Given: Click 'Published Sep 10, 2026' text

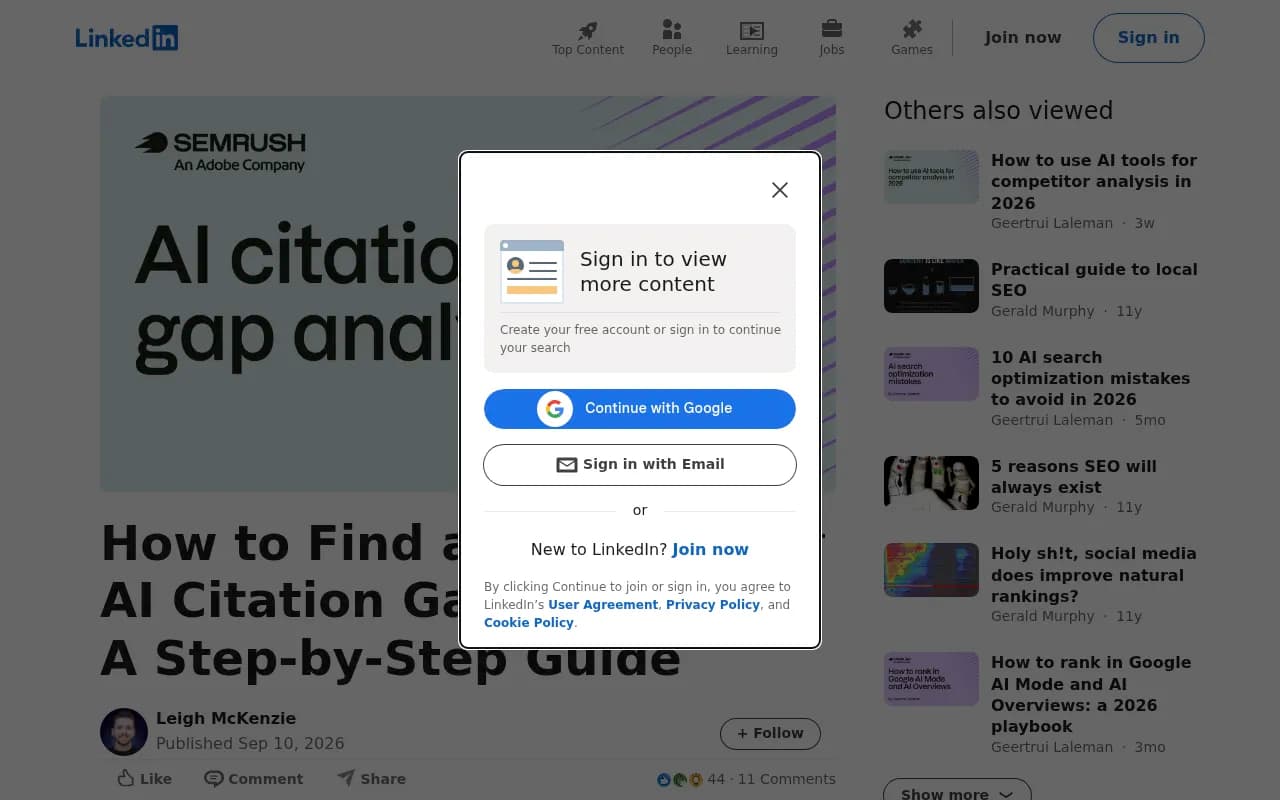Looking at the screenshot, I should [250, 744].
